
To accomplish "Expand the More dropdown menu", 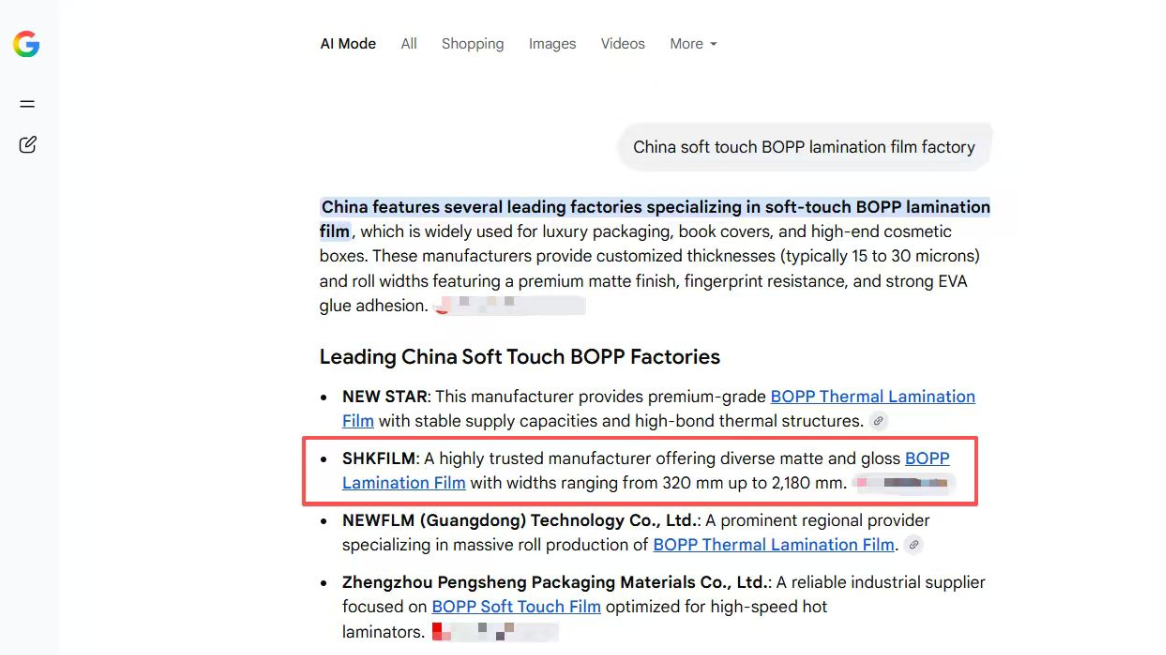I will [693, 44].
